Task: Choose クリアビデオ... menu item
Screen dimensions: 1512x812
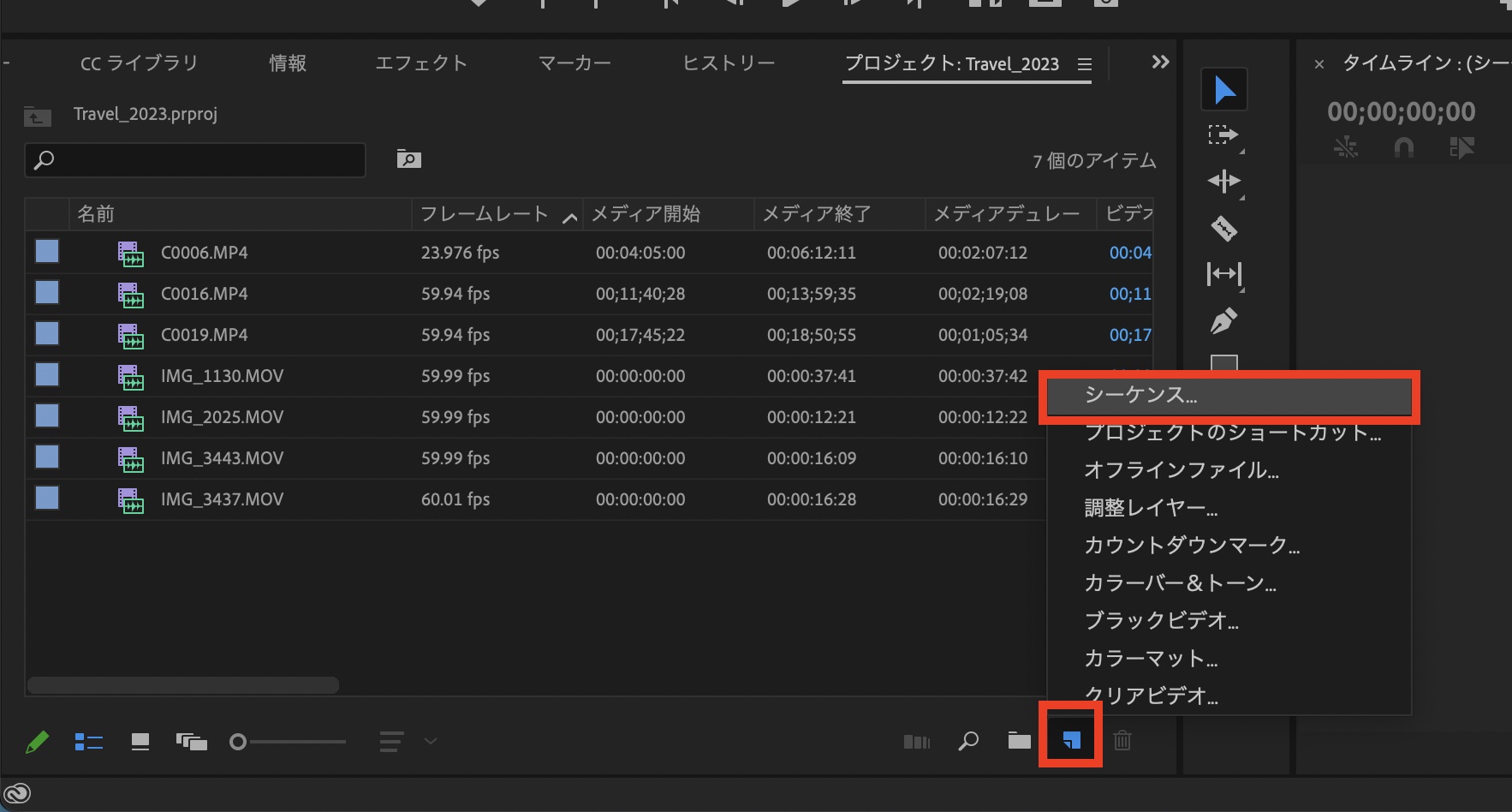Action: click(x=1229, y=696)
